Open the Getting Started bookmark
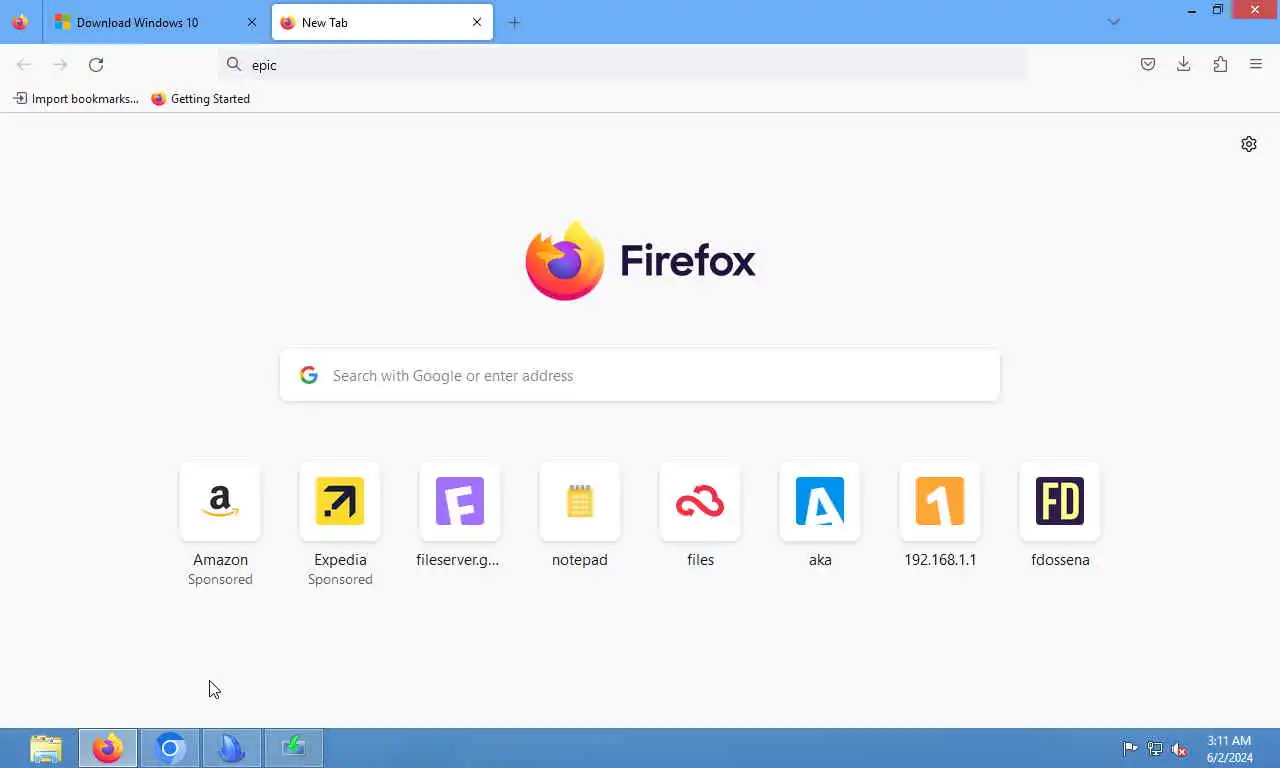This screenshot has width=1280, height=768. pos(201,99)
